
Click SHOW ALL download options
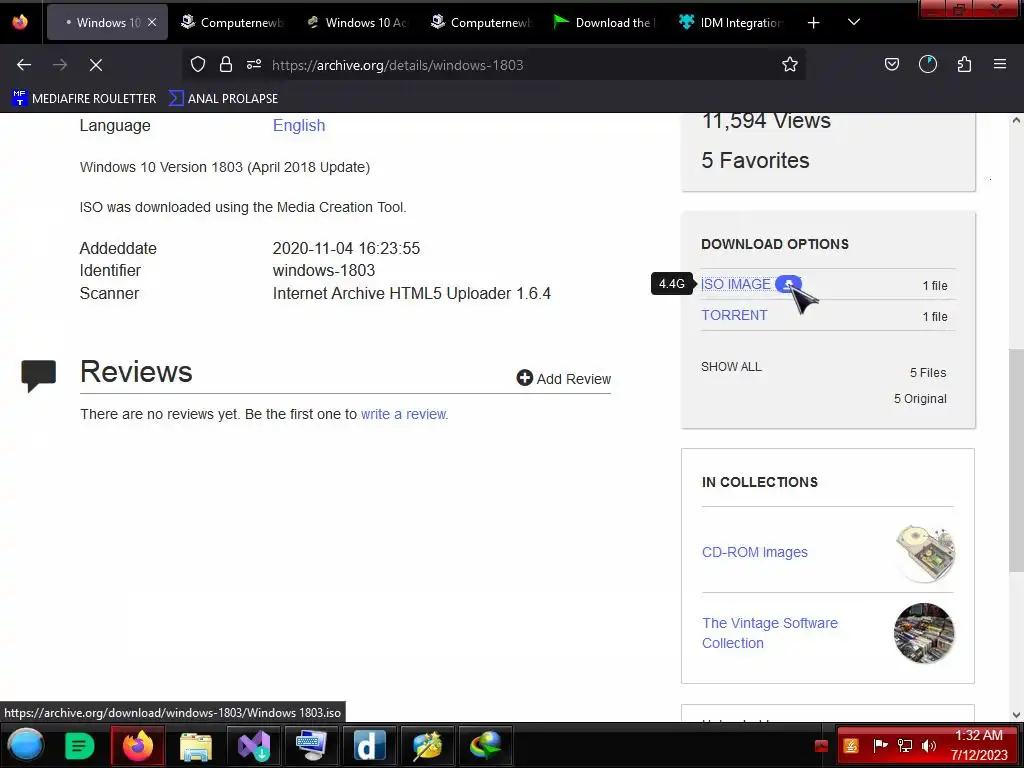(731, 366)
